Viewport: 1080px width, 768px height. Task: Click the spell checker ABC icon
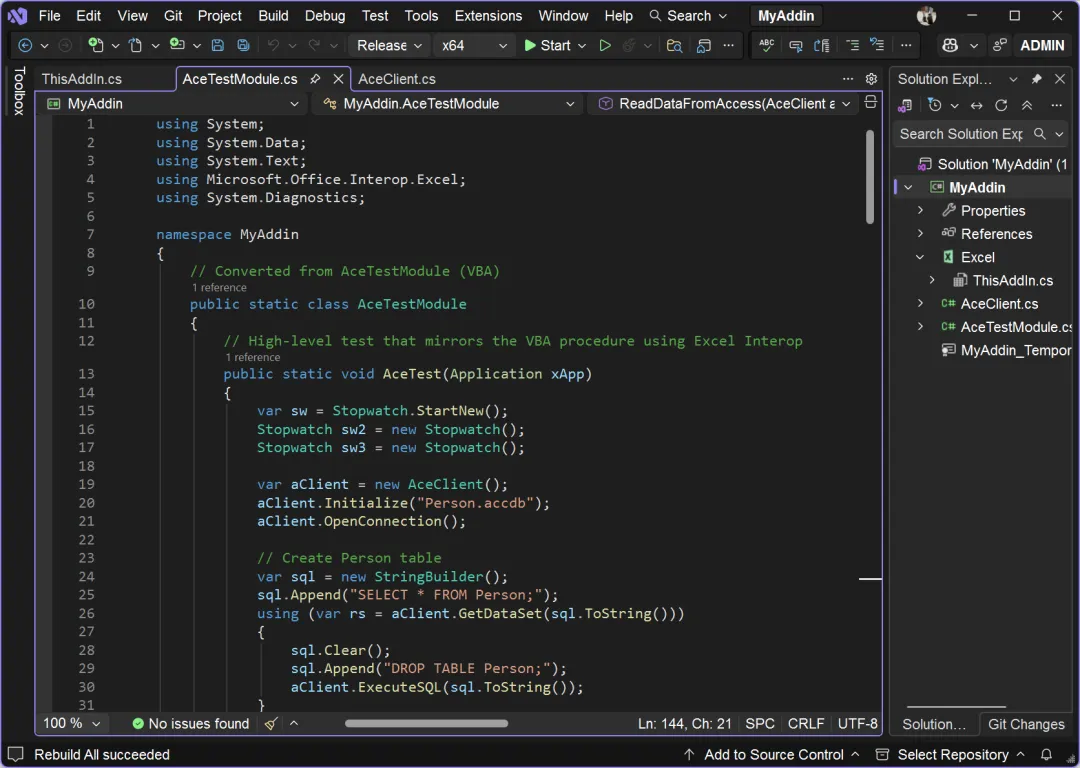pos(767,46)
